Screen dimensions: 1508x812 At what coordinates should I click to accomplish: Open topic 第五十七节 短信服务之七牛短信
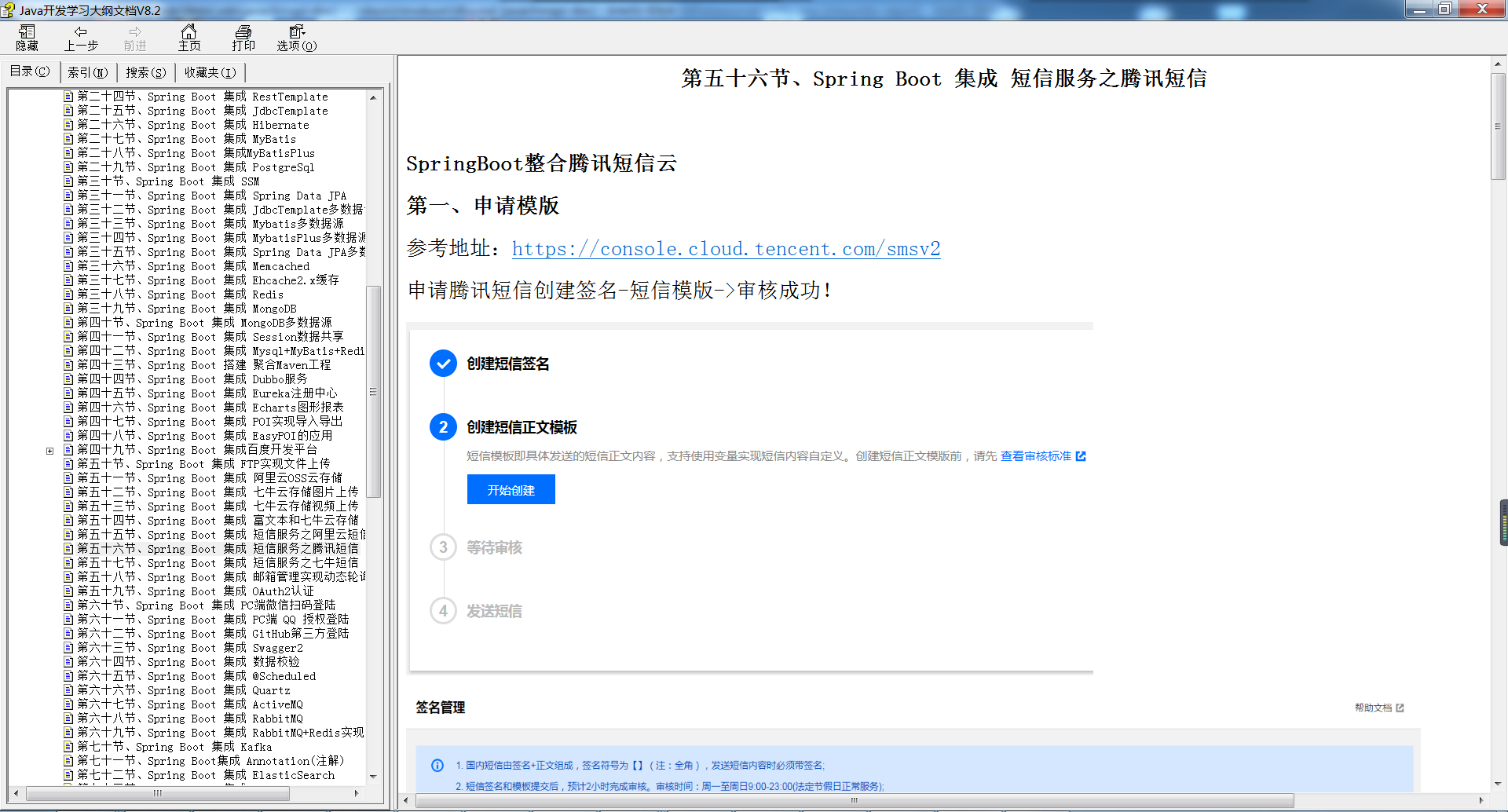217,563
